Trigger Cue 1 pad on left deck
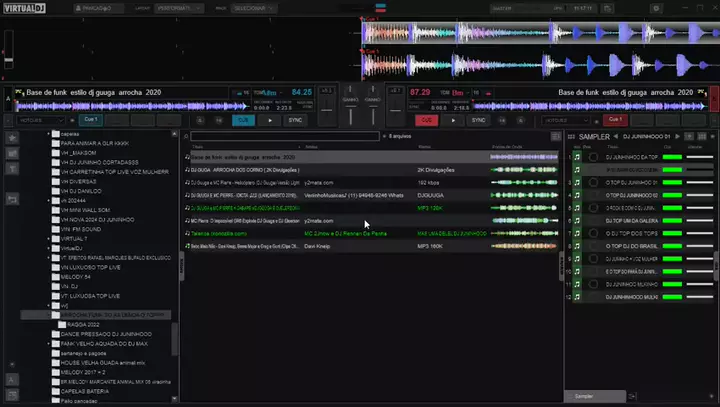 click(90, 120)
